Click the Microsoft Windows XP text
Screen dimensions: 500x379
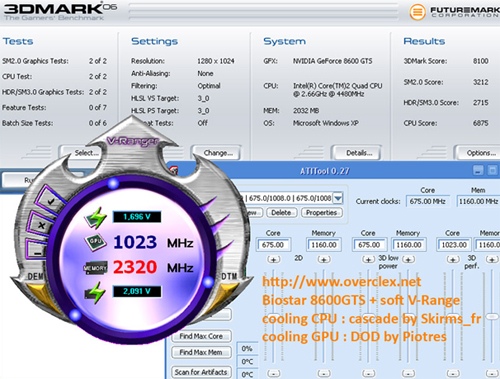(326, 123)
